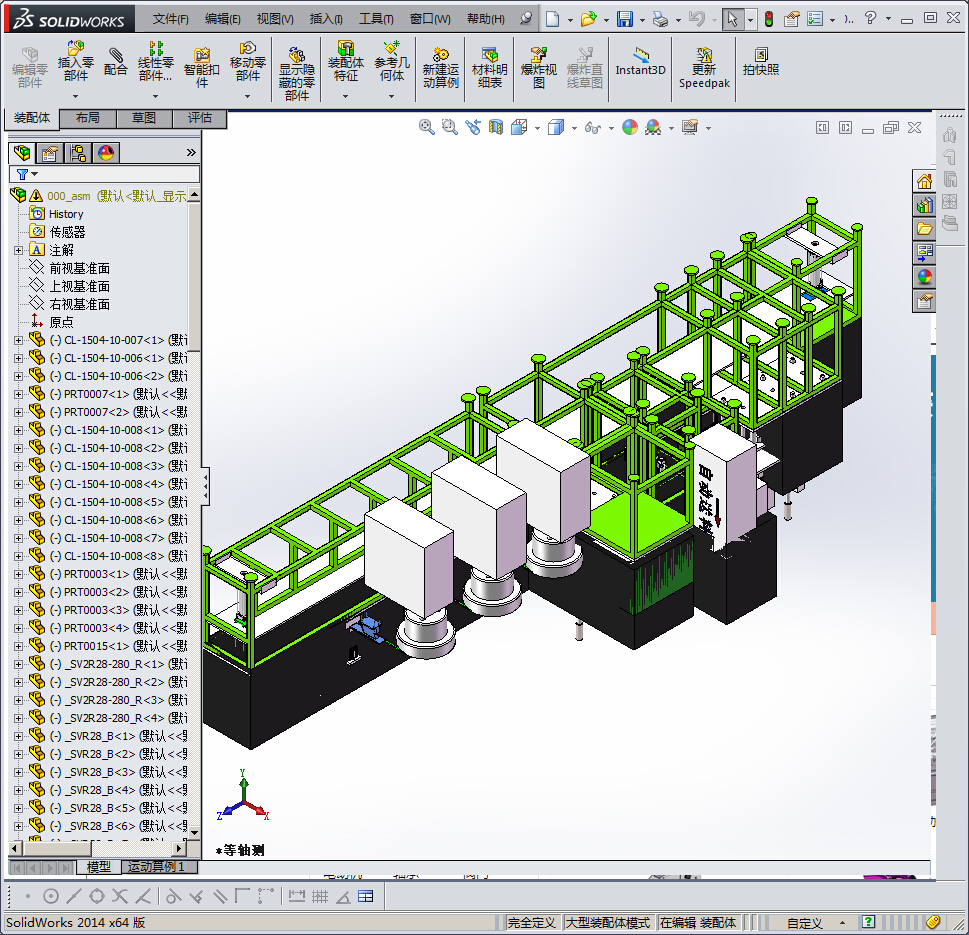Image resolution: width=969 pixels, height=935 pixels.
Task: Click status bar help question icon
Action: point(868,922)
